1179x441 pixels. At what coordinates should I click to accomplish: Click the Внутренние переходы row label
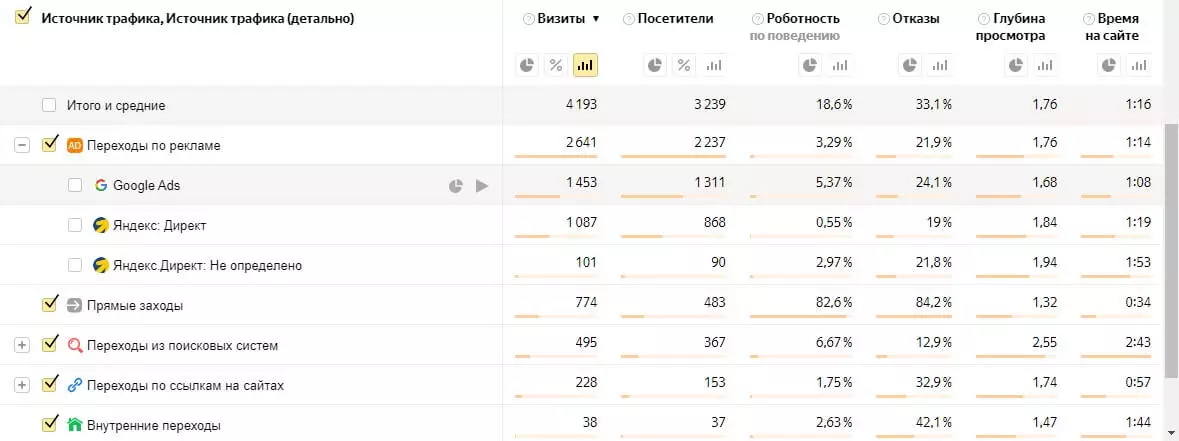pos(153,425)
